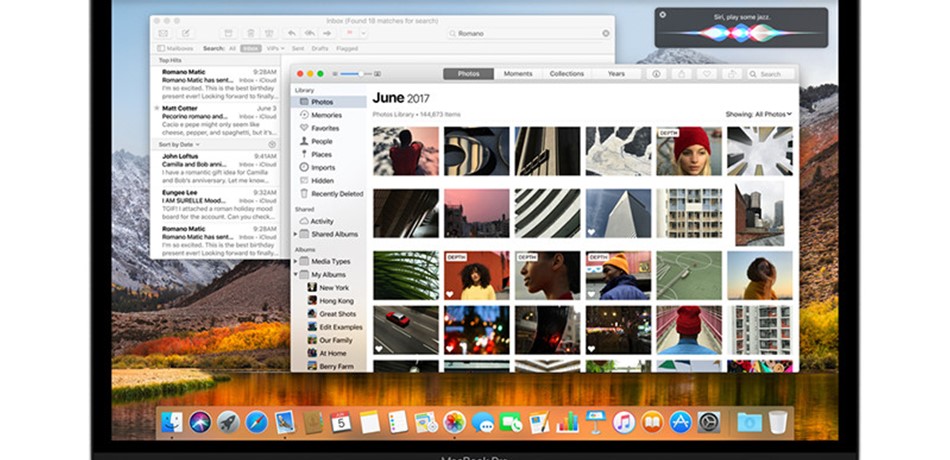Open Reminders app in Dock
Screen dimensions: 950x460
(x=397, y=422)
